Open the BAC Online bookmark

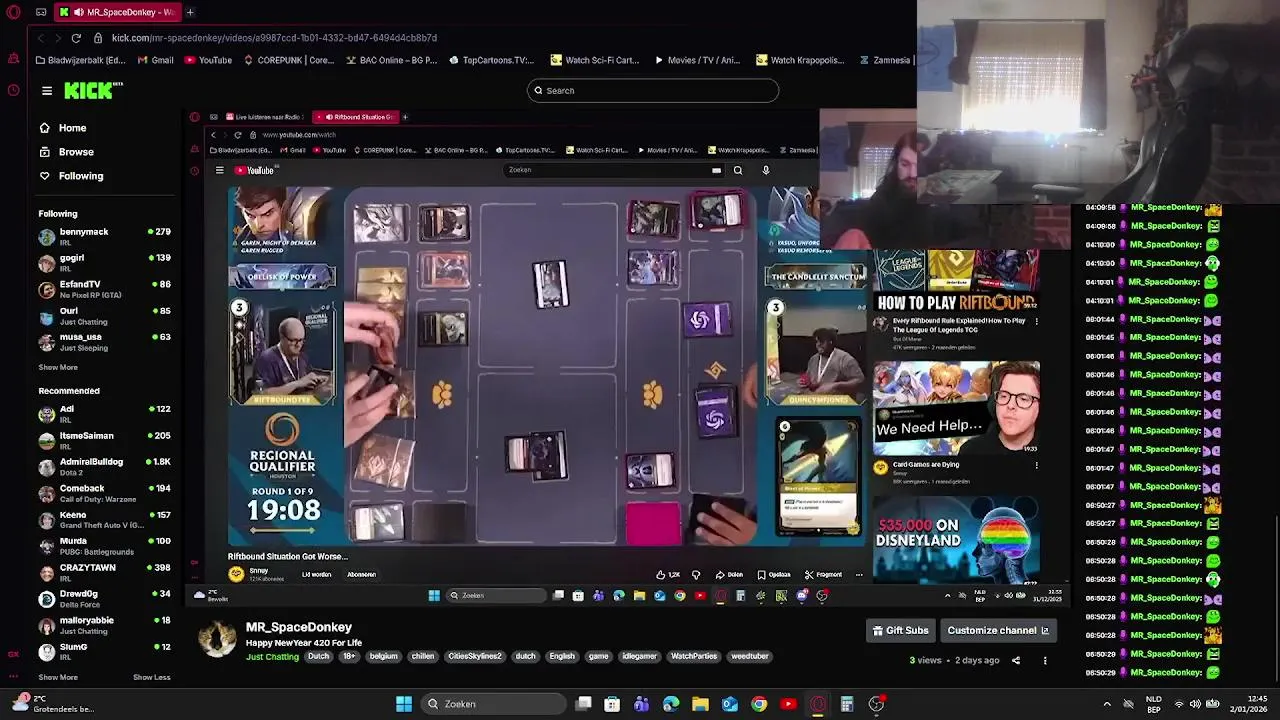coord(391,60)
